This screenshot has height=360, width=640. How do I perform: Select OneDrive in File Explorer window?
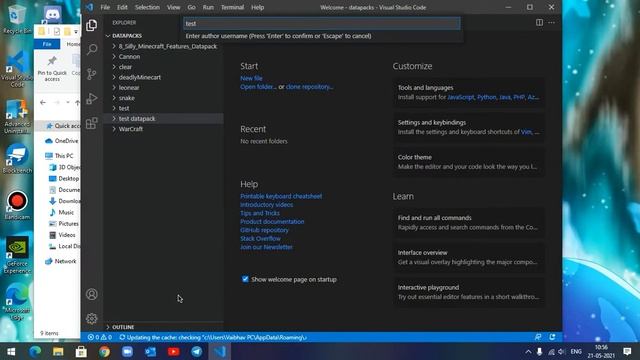(x=62, y=141)
